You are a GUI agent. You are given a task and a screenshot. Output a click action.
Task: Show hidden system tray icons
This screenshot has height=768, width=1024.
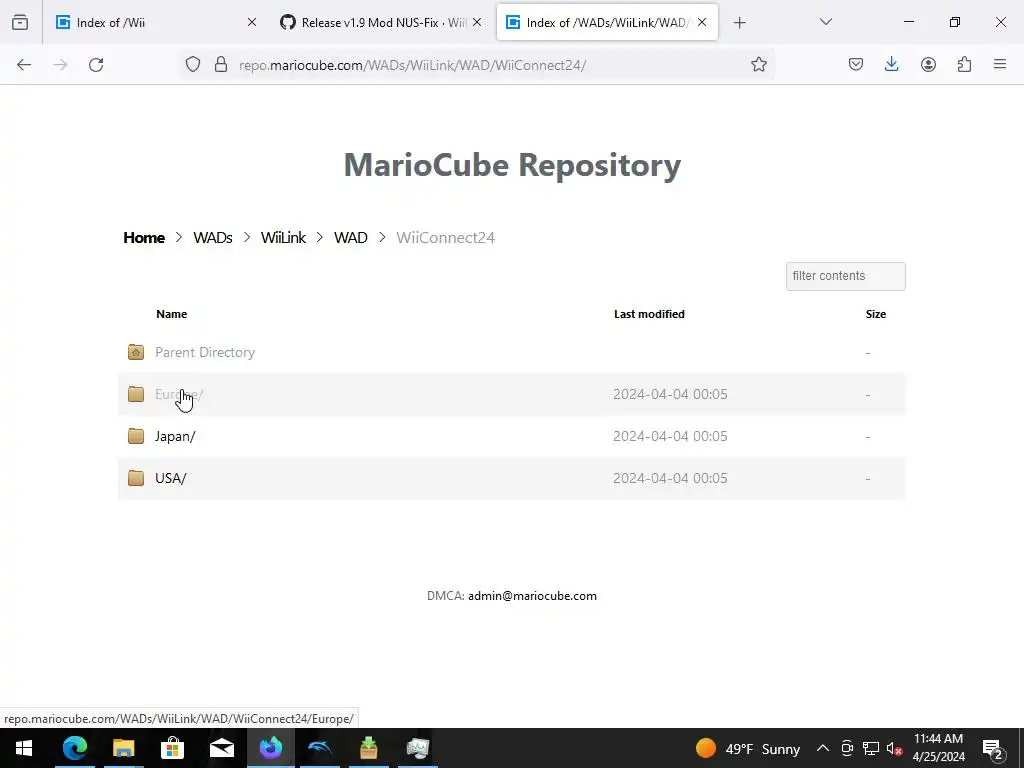(823, 748)
